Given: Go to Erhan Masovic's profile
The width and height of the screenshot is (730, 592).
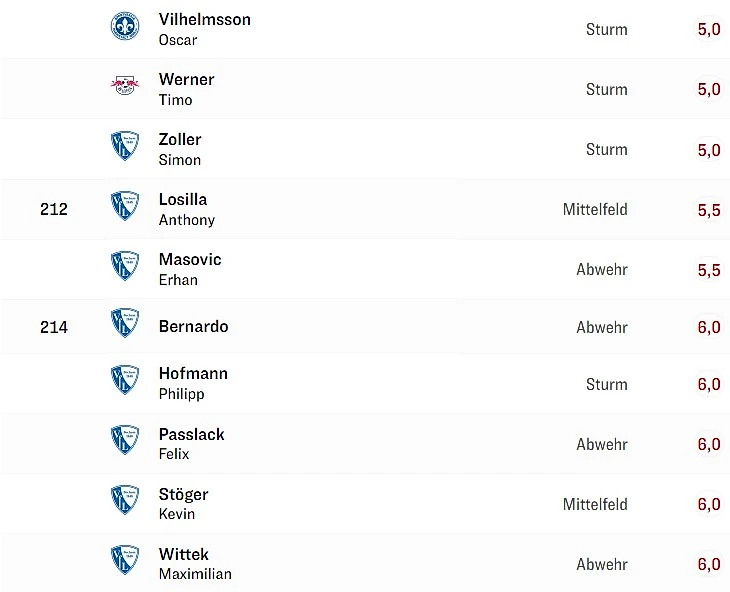Looking at the screenshot, I should (x=190, y=260).
